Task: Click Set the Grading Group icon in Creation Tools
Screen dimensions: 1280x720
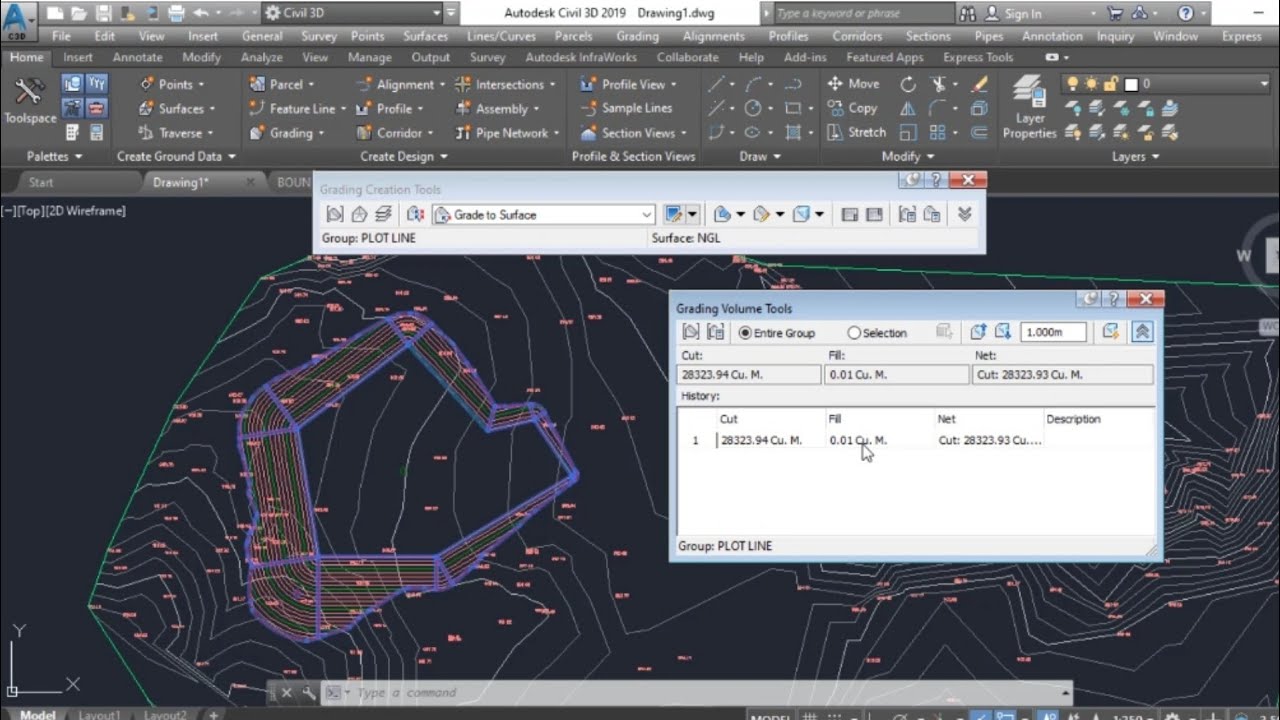Action: (335, 214)
